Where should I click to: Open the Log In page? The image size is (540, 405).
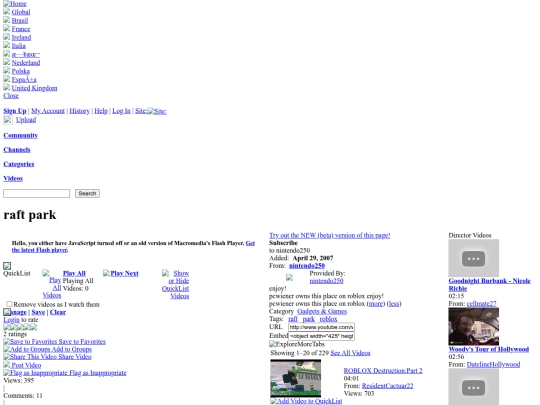coord(121,111)
